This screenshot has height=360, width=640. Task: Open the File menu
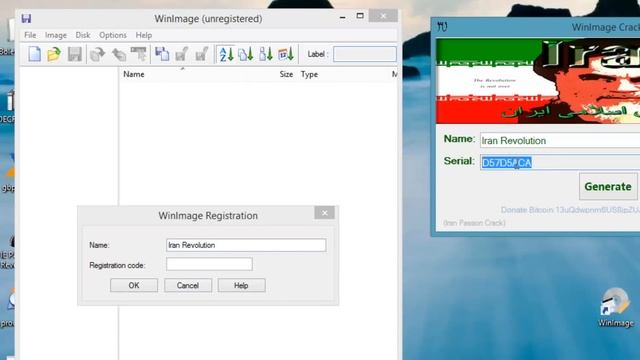pyautogui.click(x=30, y=35)
